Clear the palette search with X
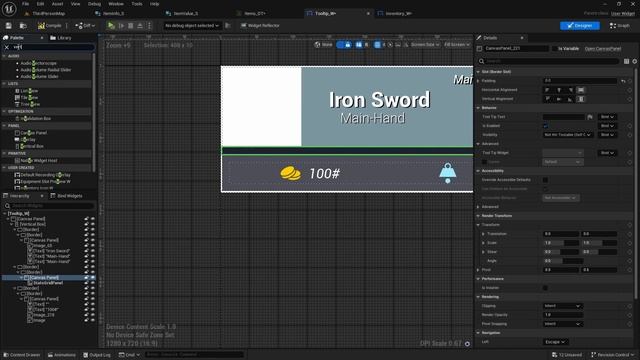Viewport: 640px width, 360px height. pos(7,47)
